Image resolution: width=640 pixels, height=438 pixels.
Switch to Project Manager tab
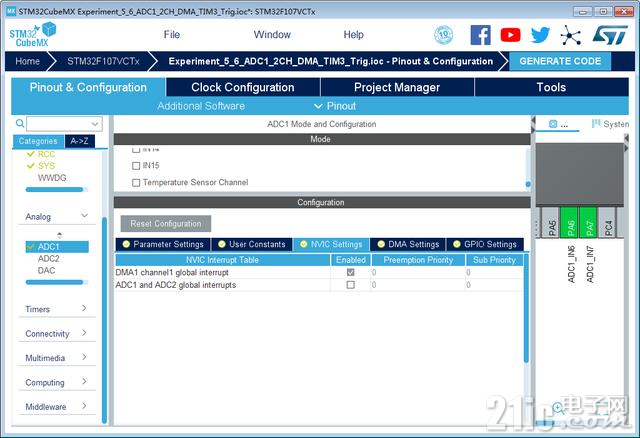397,87
